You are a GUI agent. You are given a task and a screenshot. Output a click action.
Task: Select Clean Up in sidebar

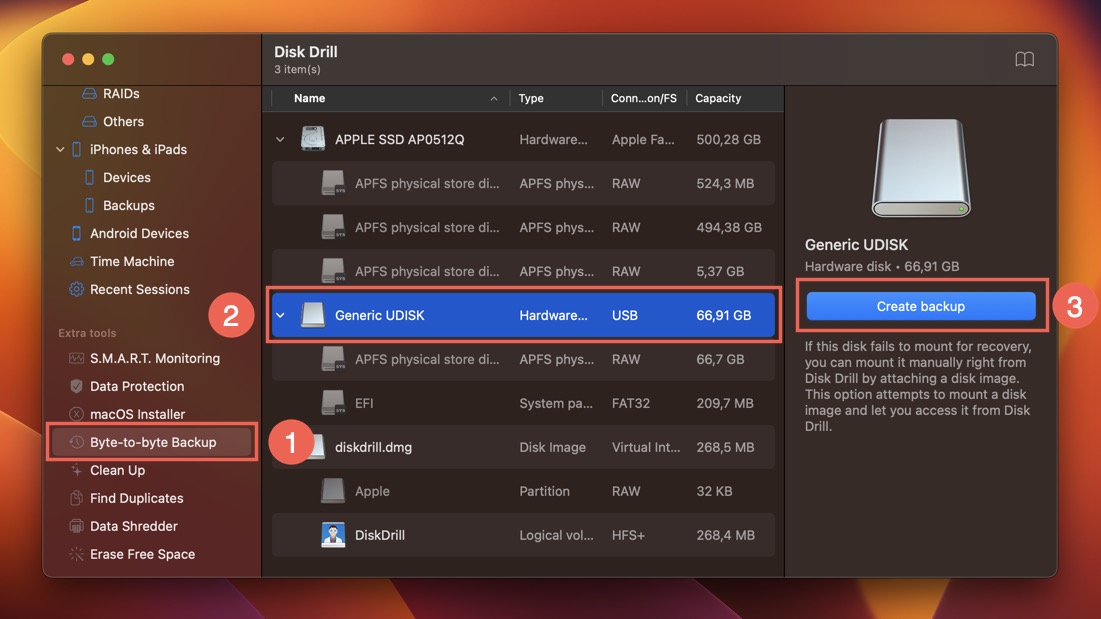click(117, 470)
